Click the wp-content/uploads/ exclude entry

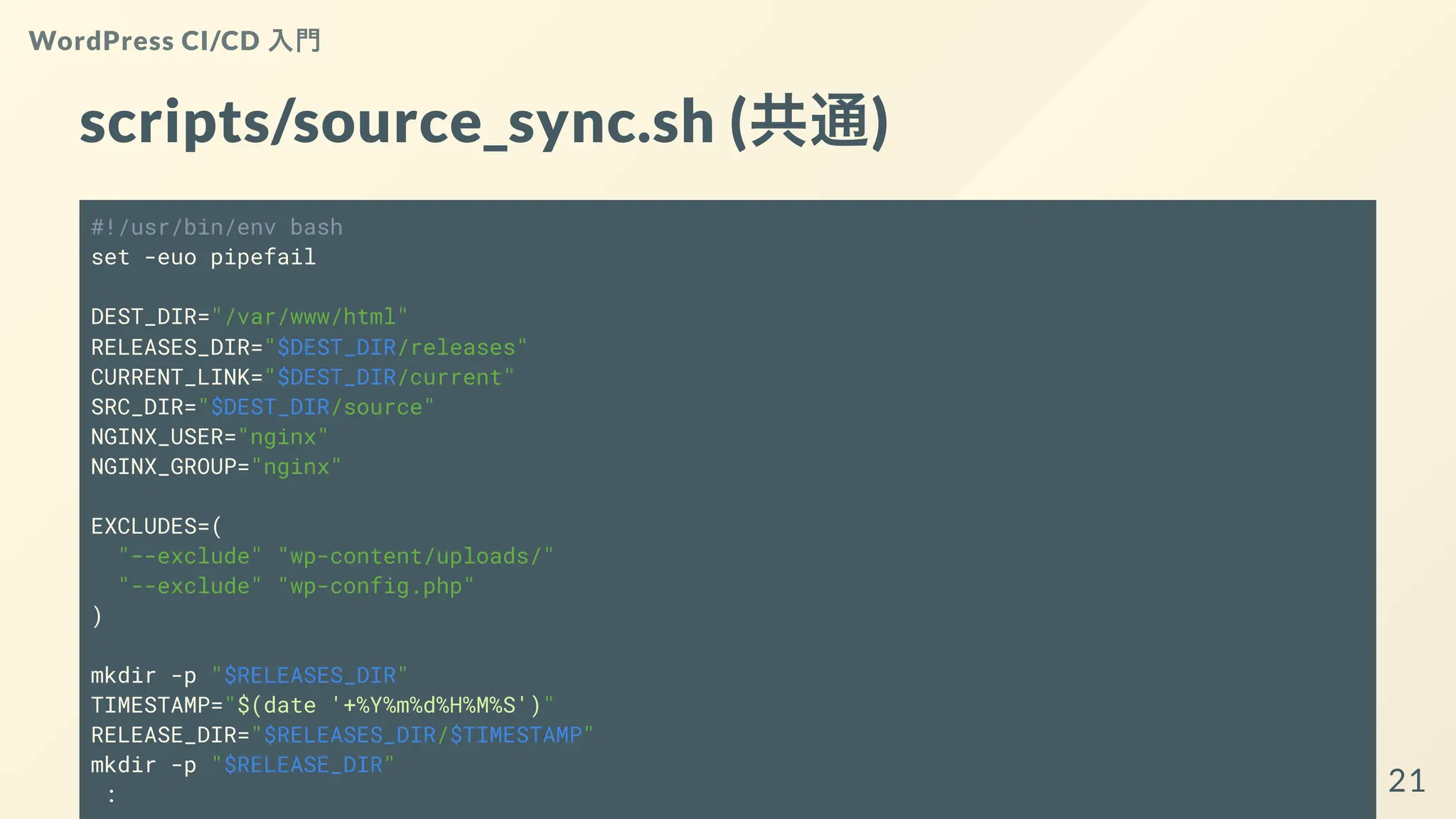click(x=415, y=557)
